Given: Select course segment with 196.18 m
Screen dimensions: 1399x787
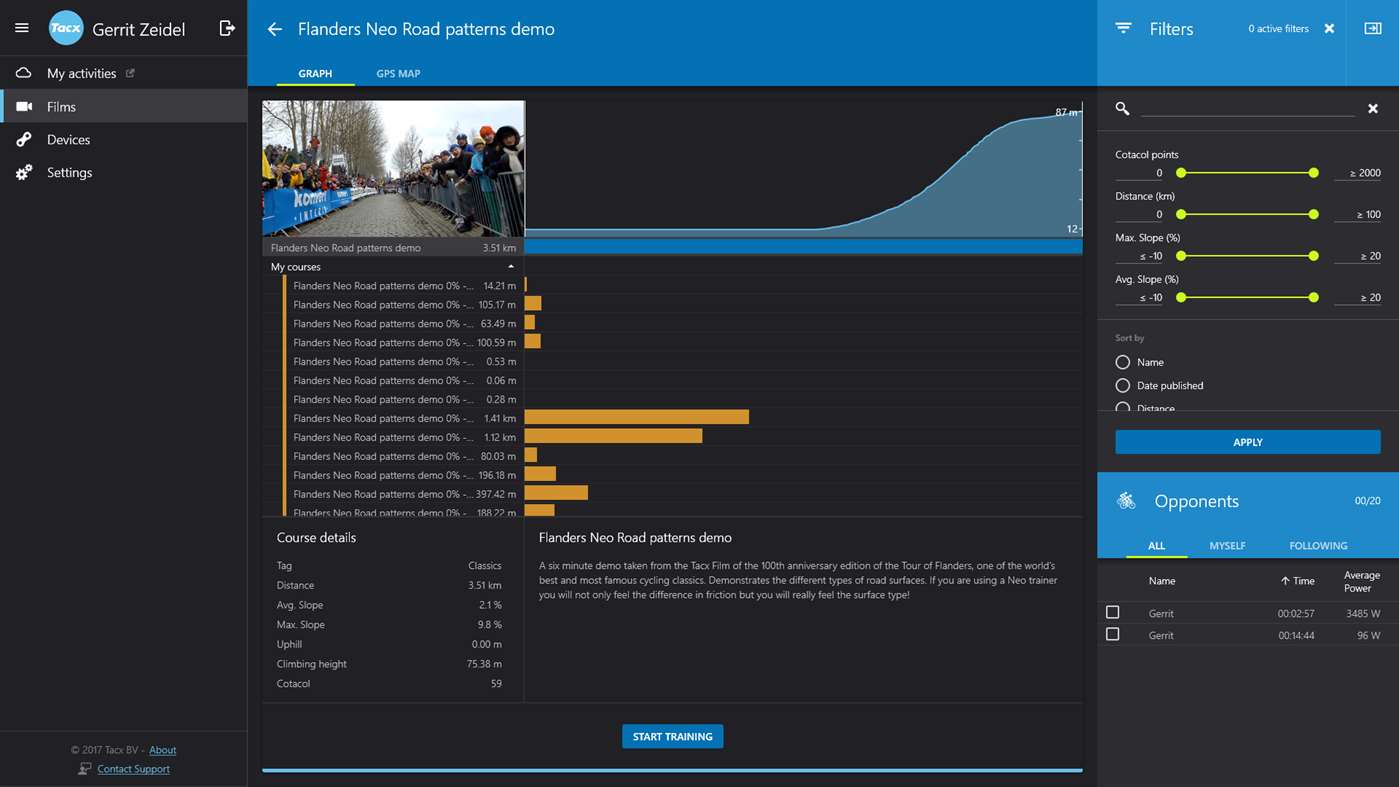Looking at the screenshot, I should pos(404,475).
